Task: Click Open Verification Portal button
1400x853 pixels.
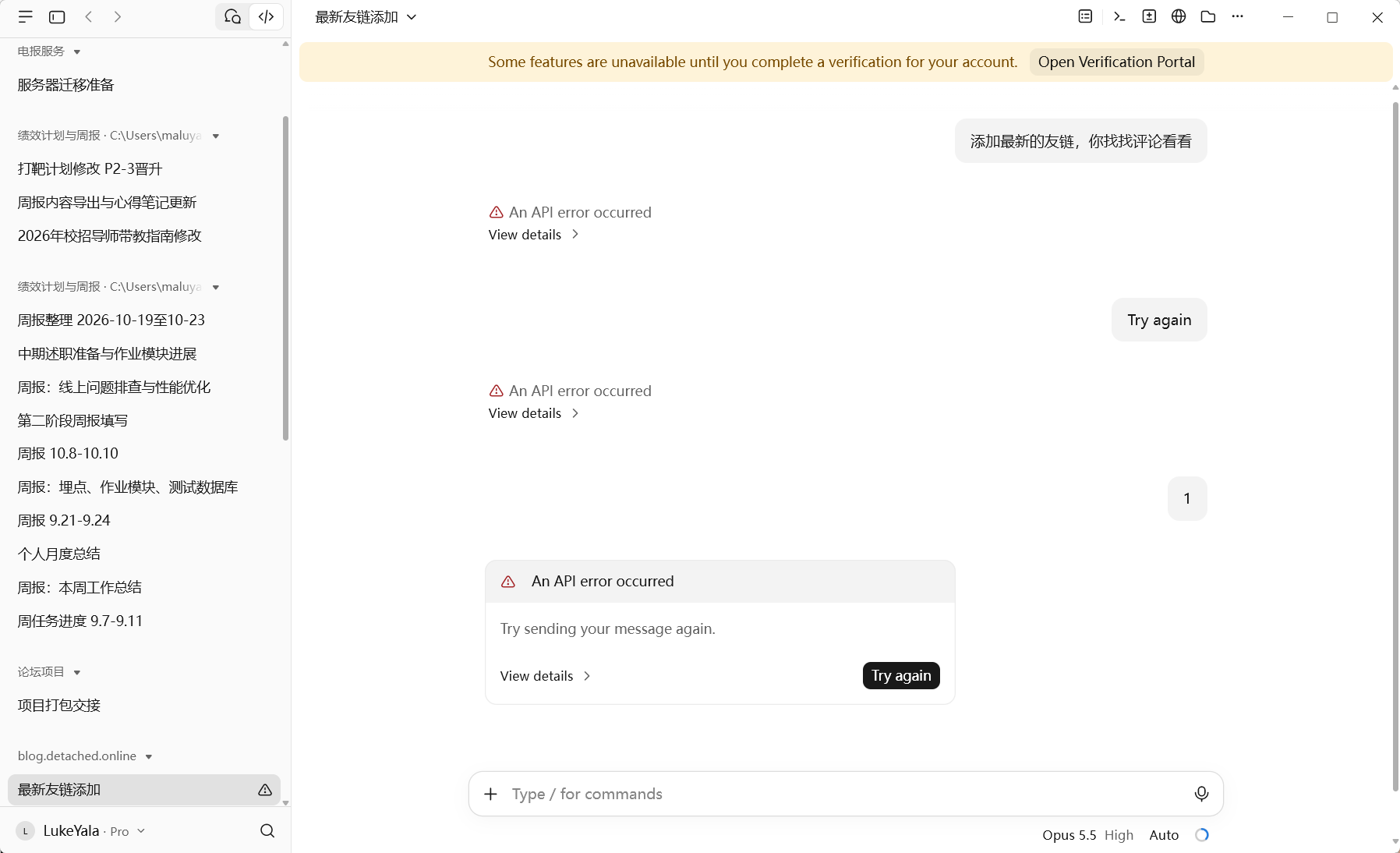Action: tap(1116, 62)
